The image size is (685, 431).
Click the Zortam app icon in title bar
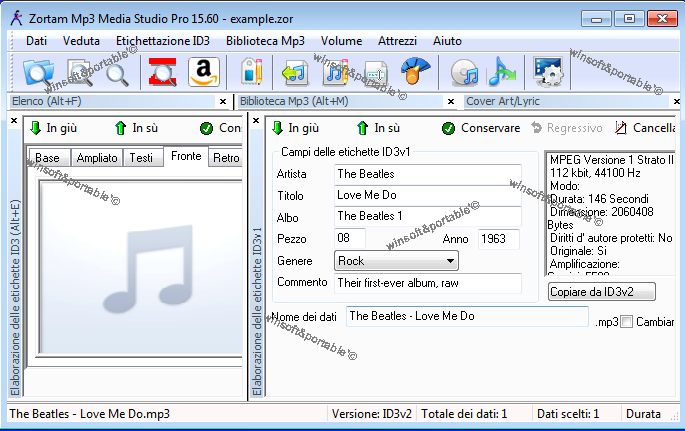(x=16, y=18)
